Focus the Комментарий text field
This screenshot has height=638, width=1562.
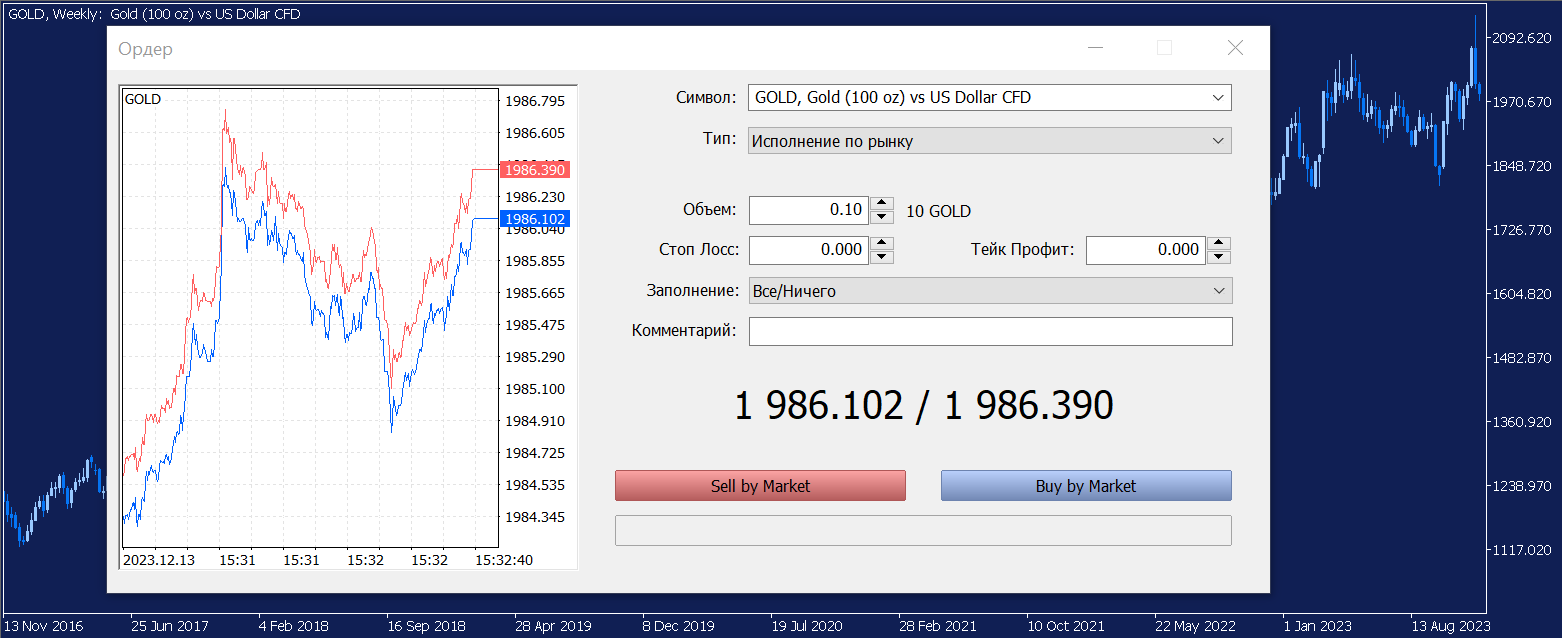click(990, 331)
